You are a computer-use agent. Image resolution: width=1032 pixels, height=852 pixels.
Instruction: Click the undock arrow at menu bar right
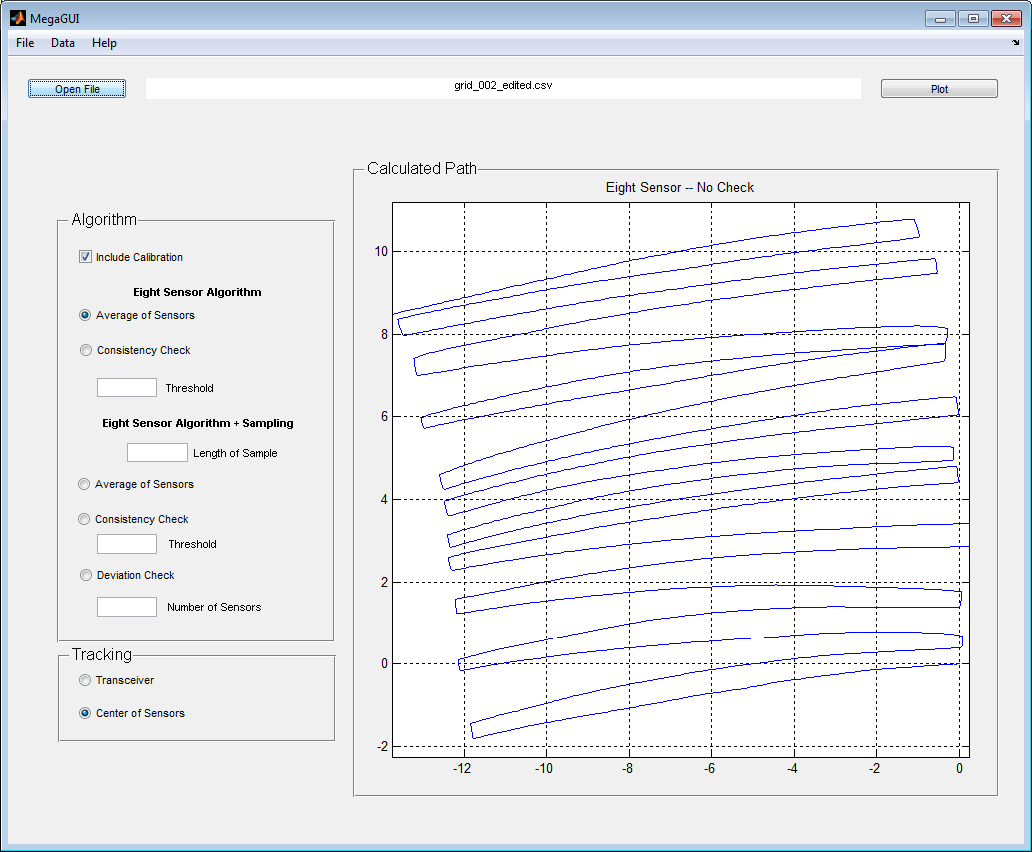coord(1014,43)
